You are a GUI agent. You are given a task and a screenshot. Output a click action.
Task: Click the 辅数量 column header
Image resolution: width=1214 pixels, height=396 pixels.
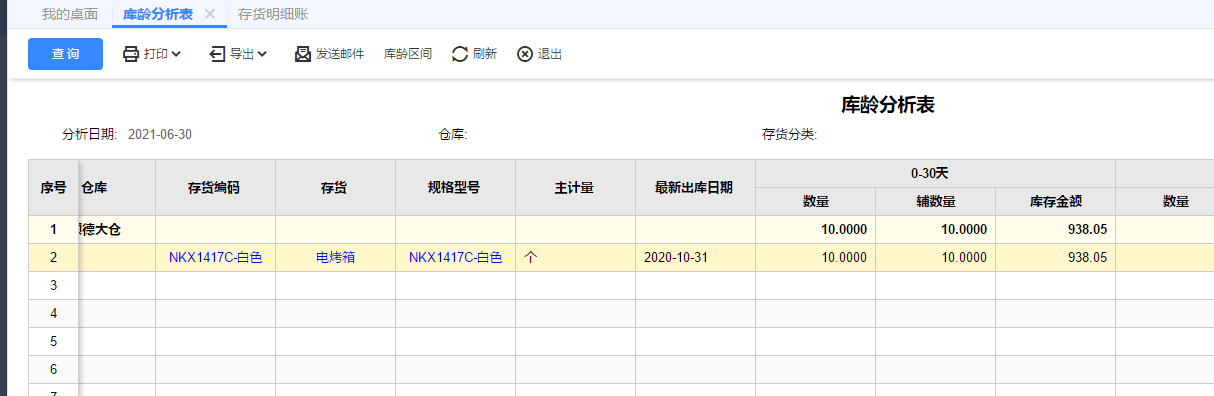(x=935, y=201)
